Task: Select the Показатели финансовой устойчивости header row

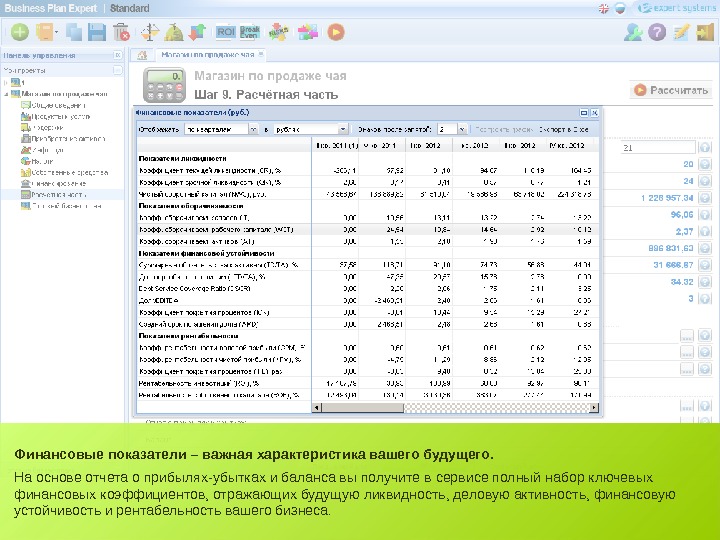Action: click(368, 253)
